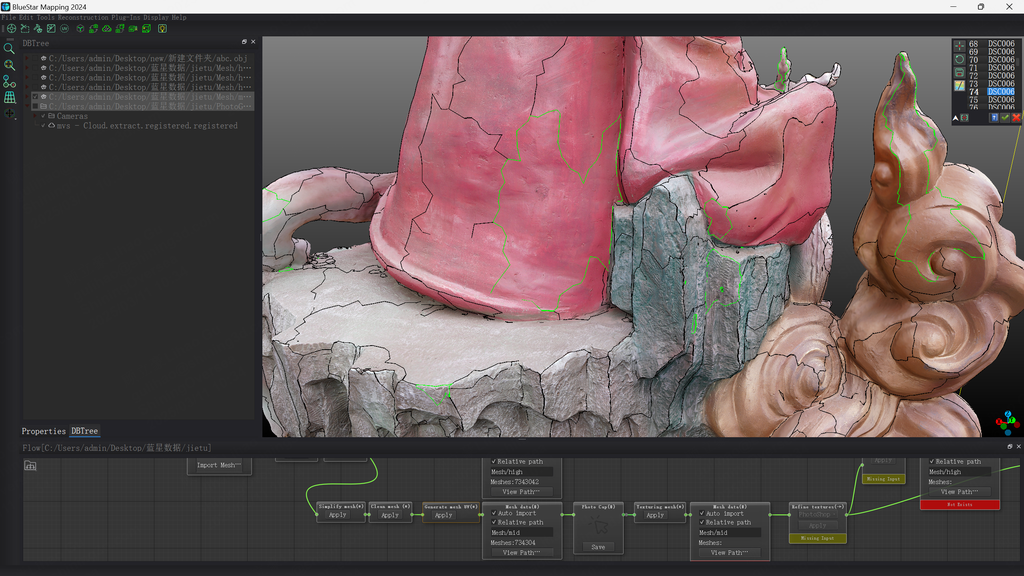Click Save on the Photo Cap node
The image size is (1024, 576).
pyautogui.click(x=598, y=547)
